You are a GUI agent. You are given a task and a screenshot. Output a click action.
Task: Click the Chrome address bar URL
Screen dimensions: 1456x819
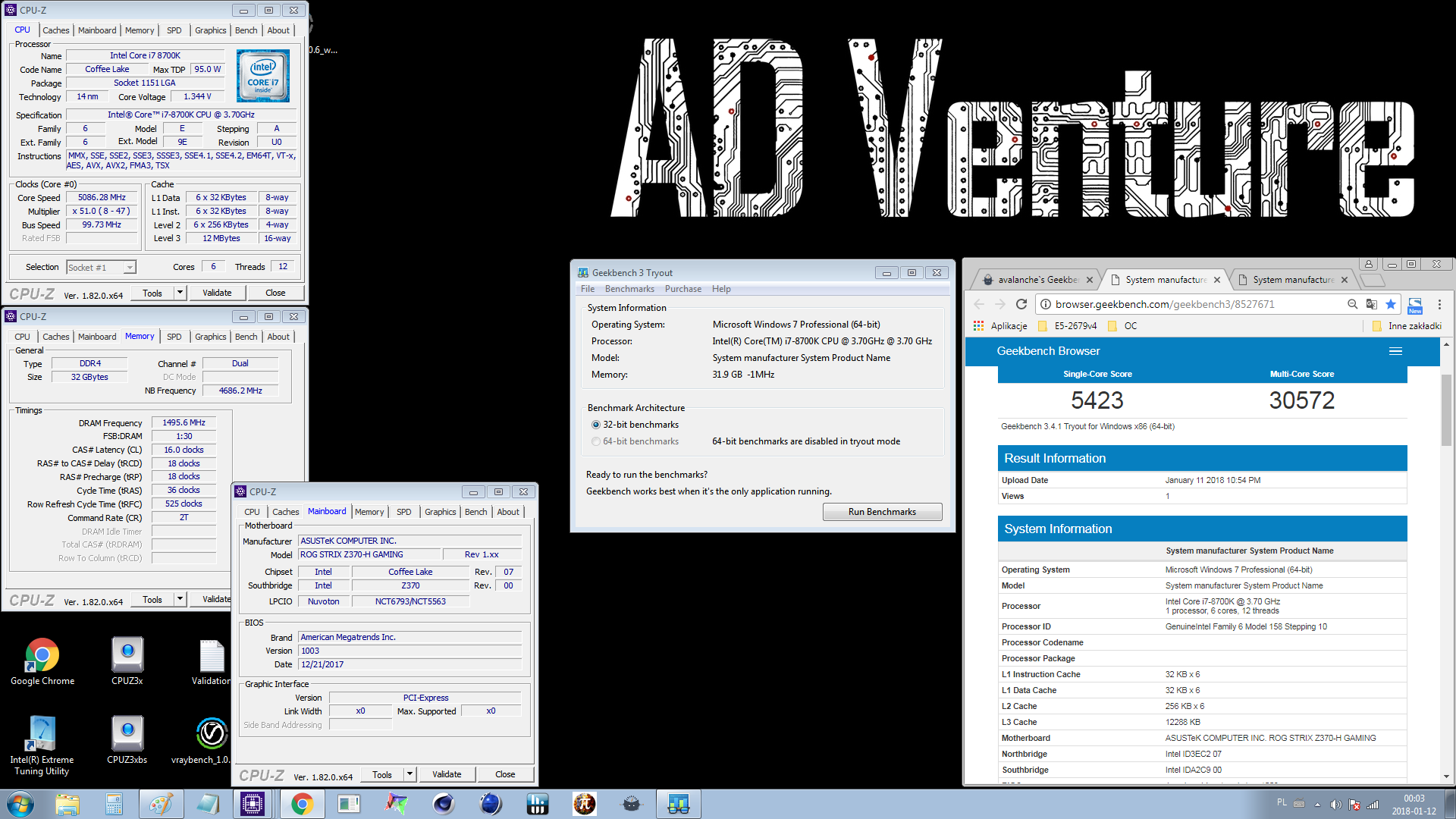[1165, 304]
